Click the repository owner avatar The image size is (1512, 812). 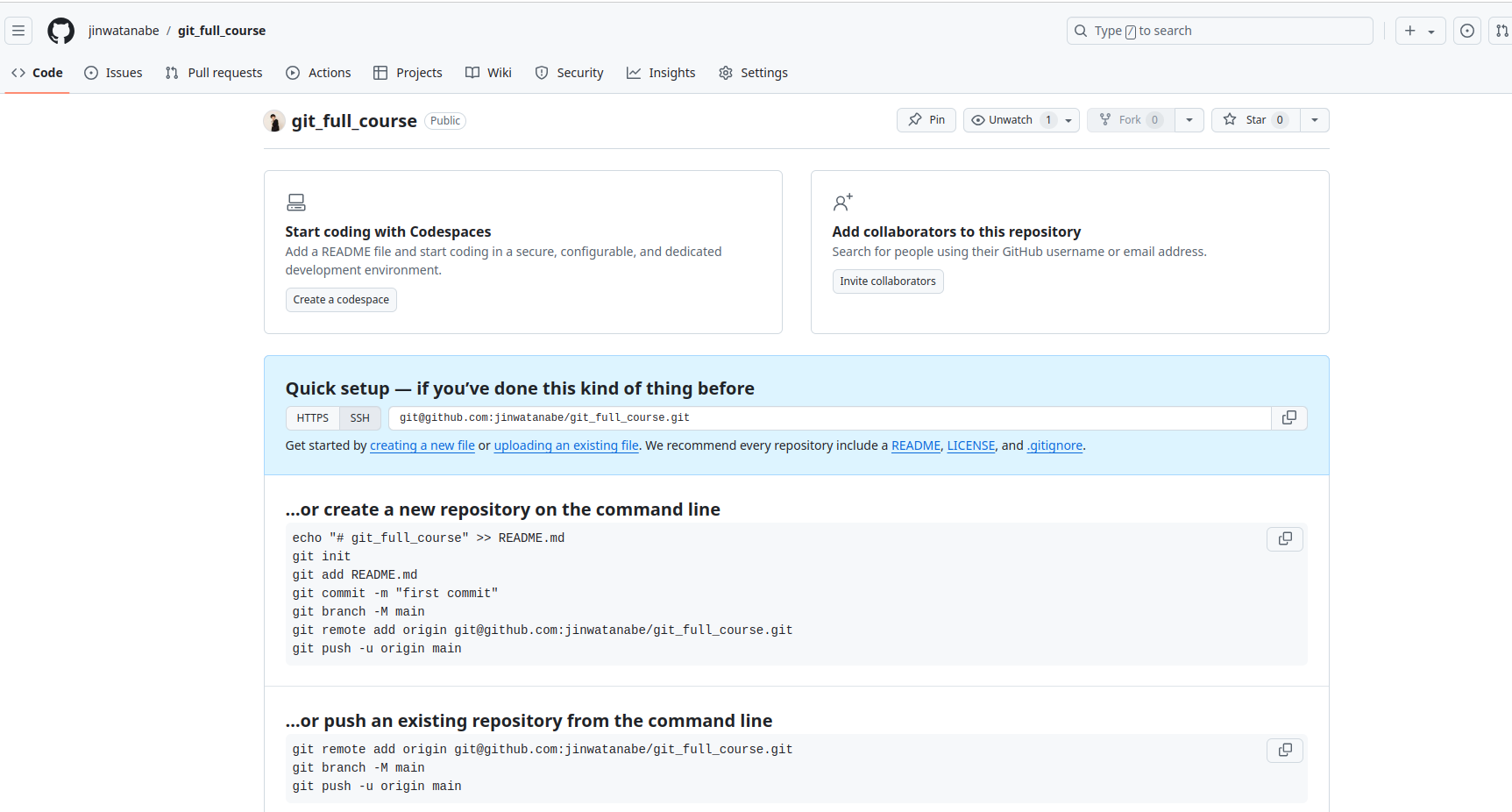point(274,121)
